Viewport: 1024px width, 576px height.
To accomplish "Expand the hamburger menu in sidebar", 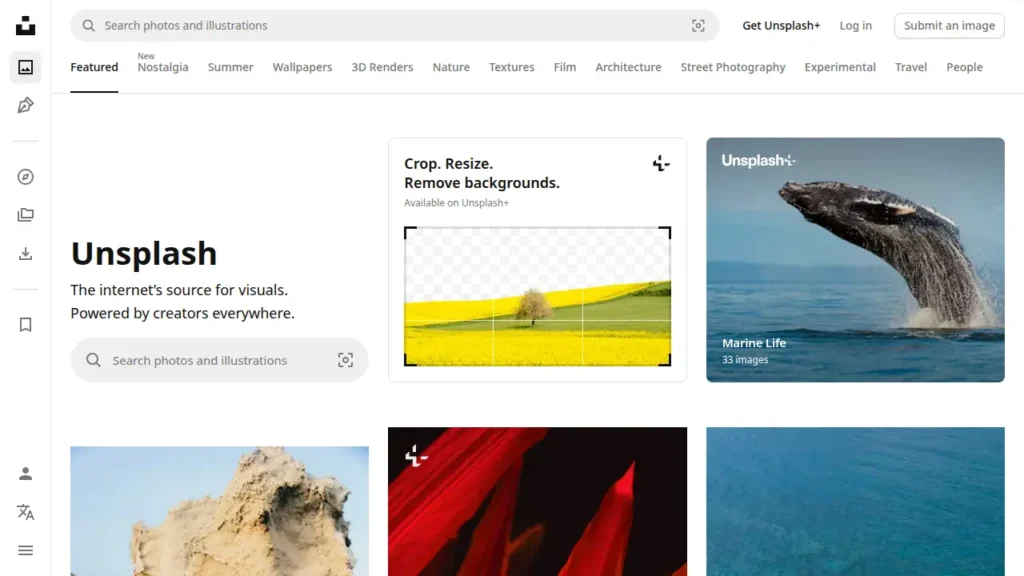I will point(25,551).
